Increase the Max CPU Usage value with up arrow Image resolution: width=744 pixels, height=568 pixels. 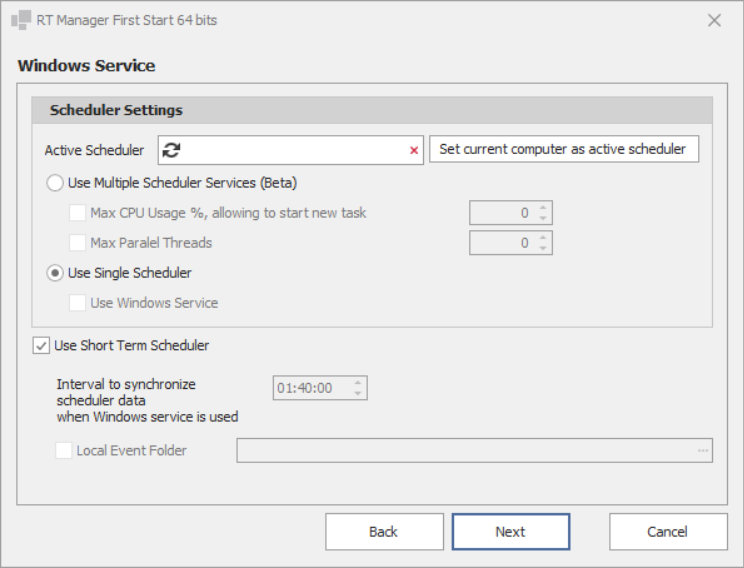pyautogui.click(x=543, y=208)
